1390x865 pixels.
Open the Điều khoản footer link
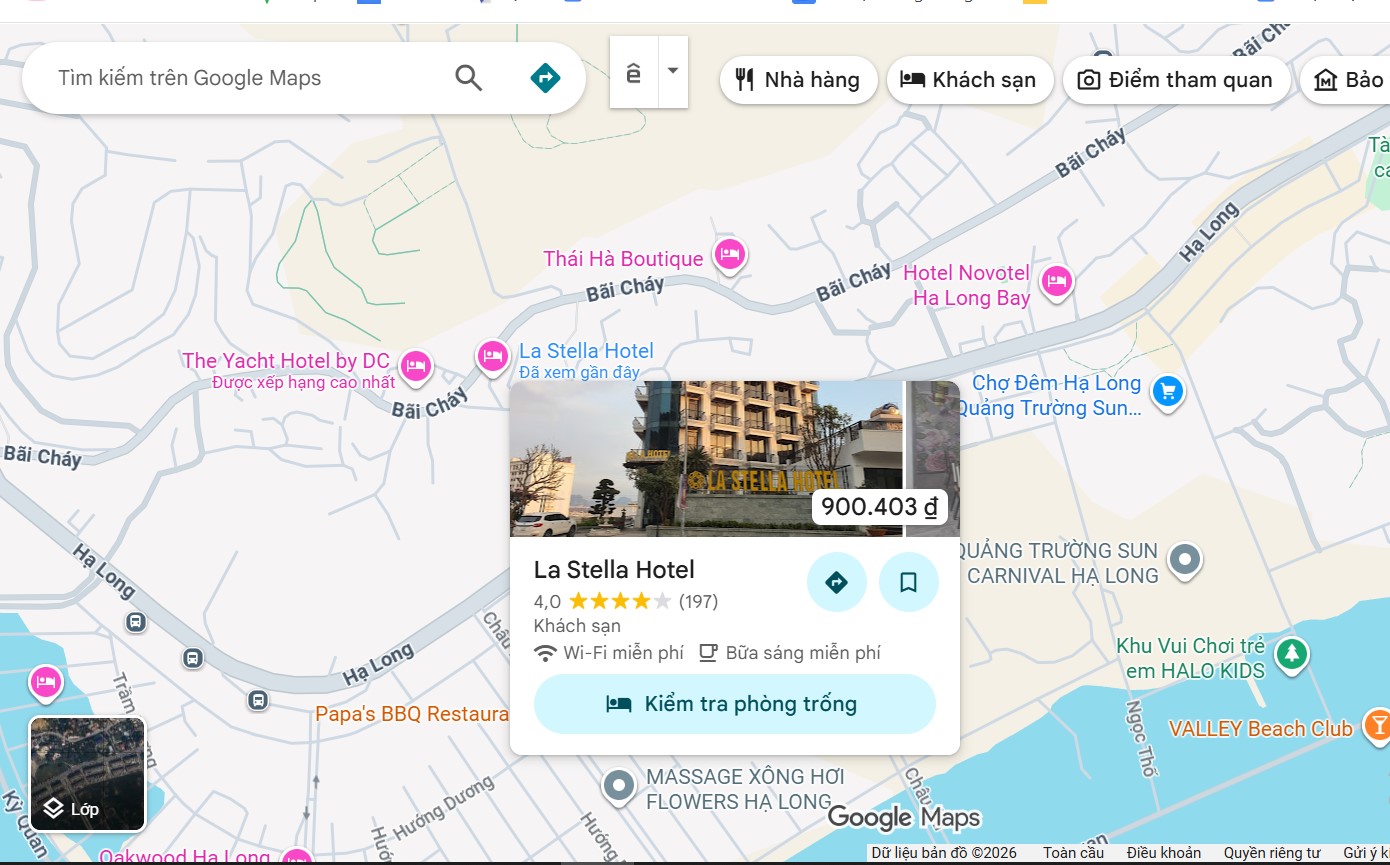click(1164, 853)
